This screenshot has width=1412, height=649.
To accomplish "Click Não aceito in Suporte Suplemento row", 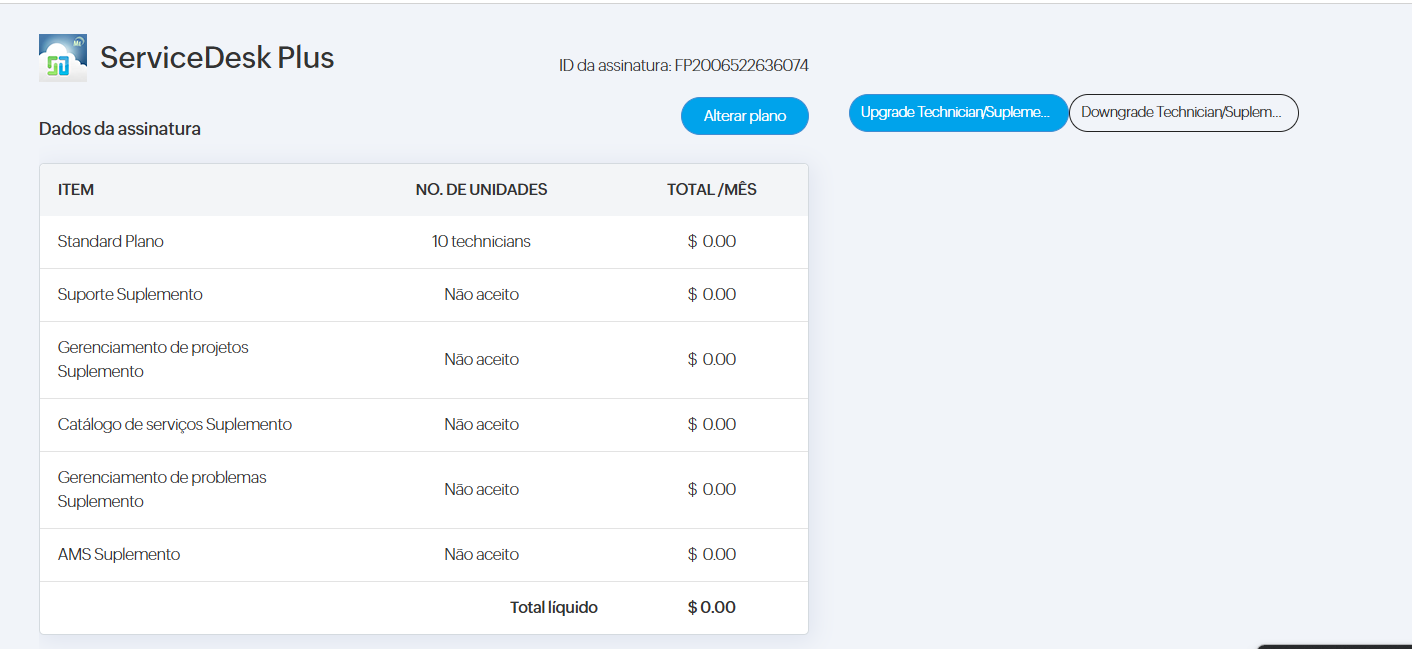I will point(481,295).
